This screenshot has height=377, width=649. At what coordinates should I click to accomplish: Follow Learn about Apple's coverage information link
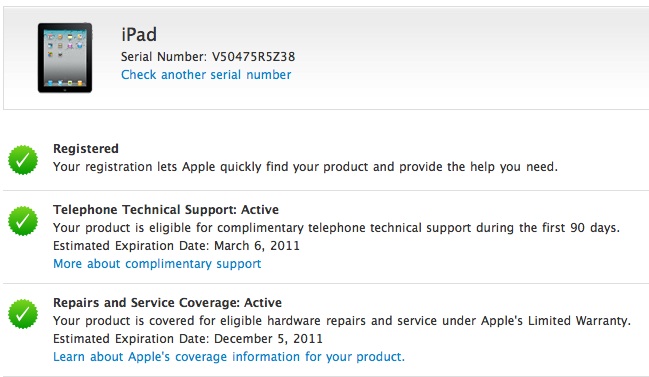229,357
